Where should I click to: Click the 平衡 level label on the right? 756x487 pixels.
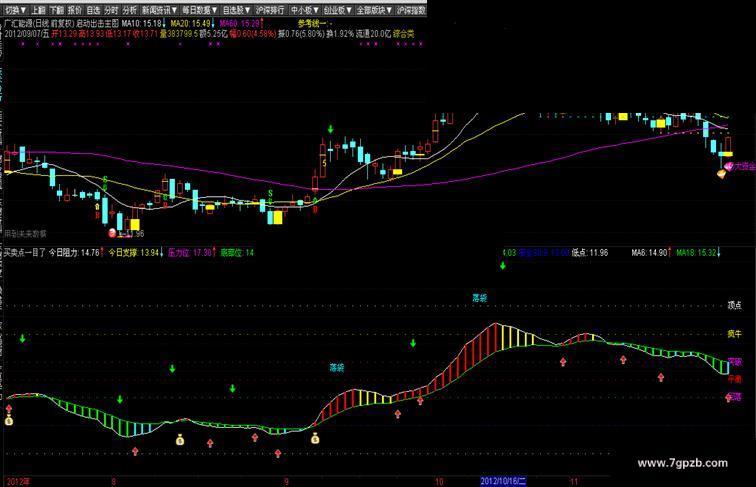[735, 379]
